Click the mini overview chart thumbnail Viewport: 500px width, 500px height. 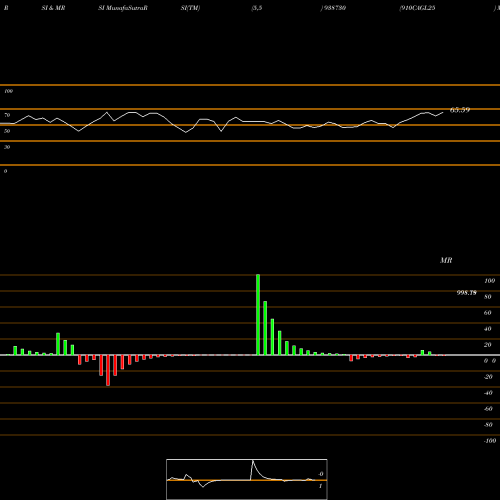(x=247, y=479)
